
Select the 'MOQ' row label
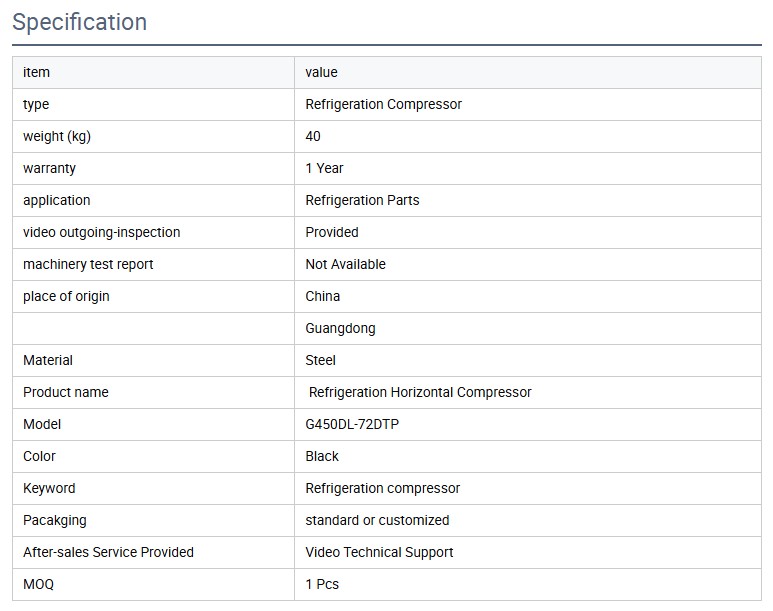[x=38, y=585]
